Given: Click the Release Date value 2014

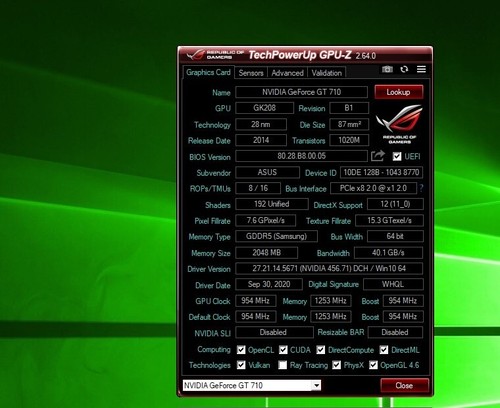Looking at the screenshot, I should (261, 140).
